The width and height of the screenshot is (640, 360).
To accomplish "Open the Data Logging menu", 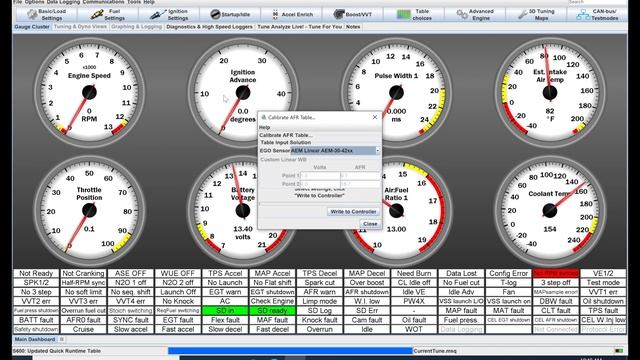I will [x=63, y=2].
